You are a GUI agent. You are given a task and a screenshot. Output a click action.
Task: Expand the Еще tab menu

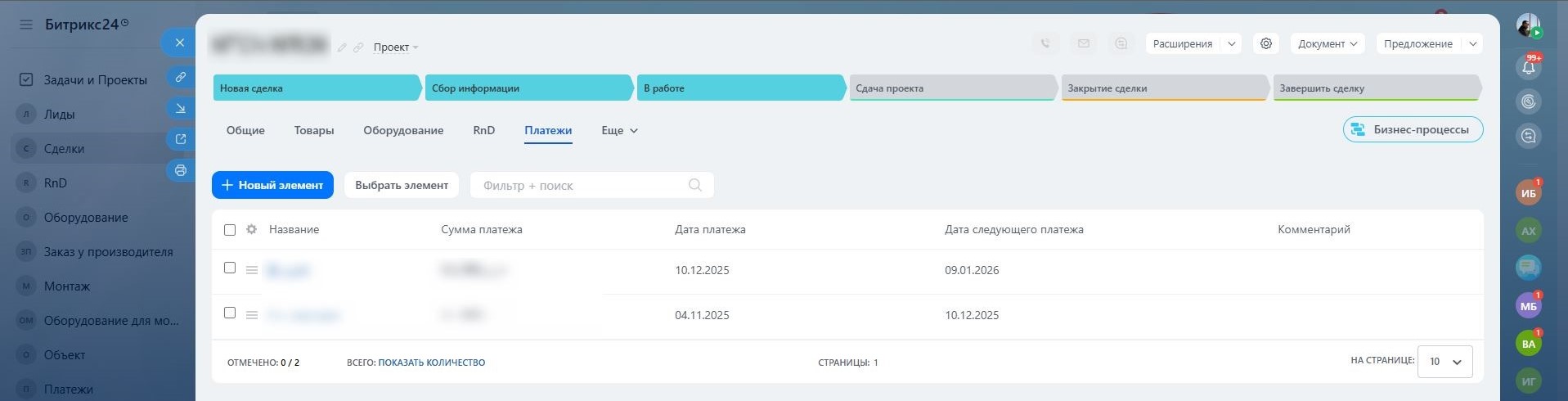(x=618, y=131)
